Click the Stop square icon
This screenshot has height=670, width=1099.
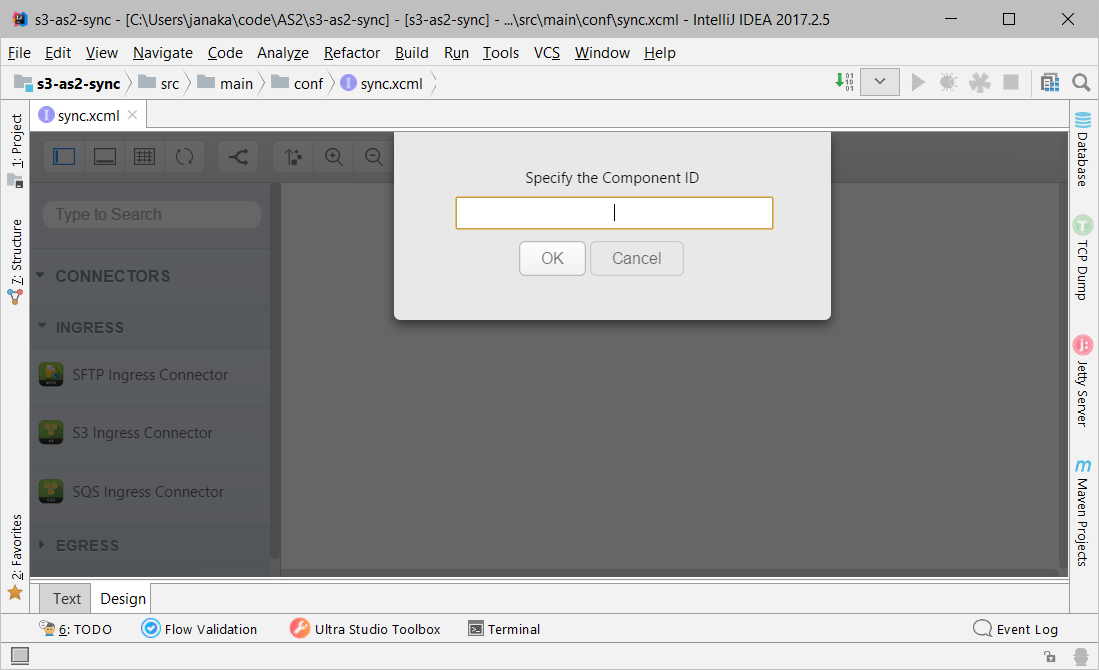[1011, 82]
